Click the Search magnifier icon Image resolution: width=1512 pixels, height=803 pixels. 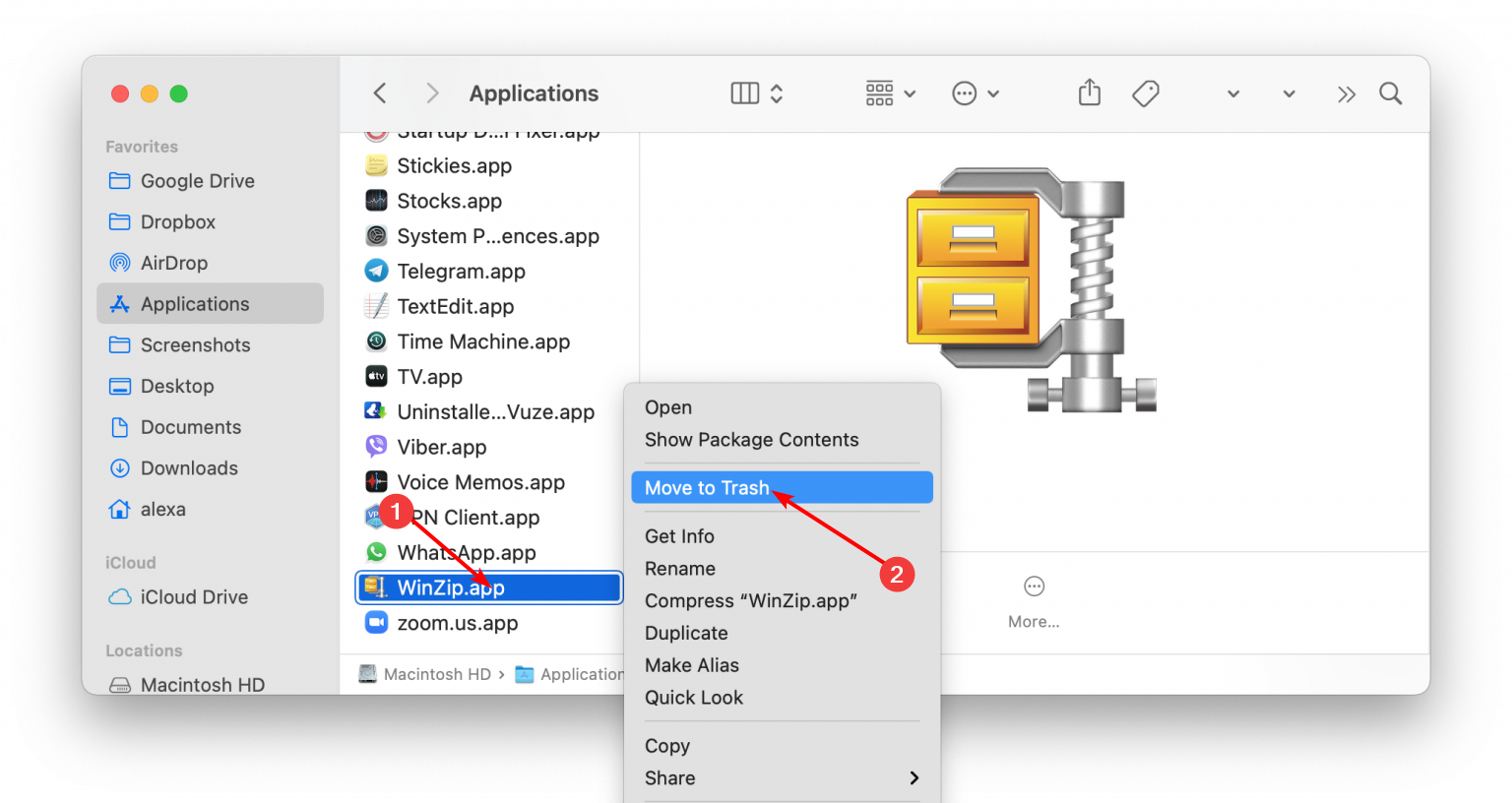(x=1391, y=93)
